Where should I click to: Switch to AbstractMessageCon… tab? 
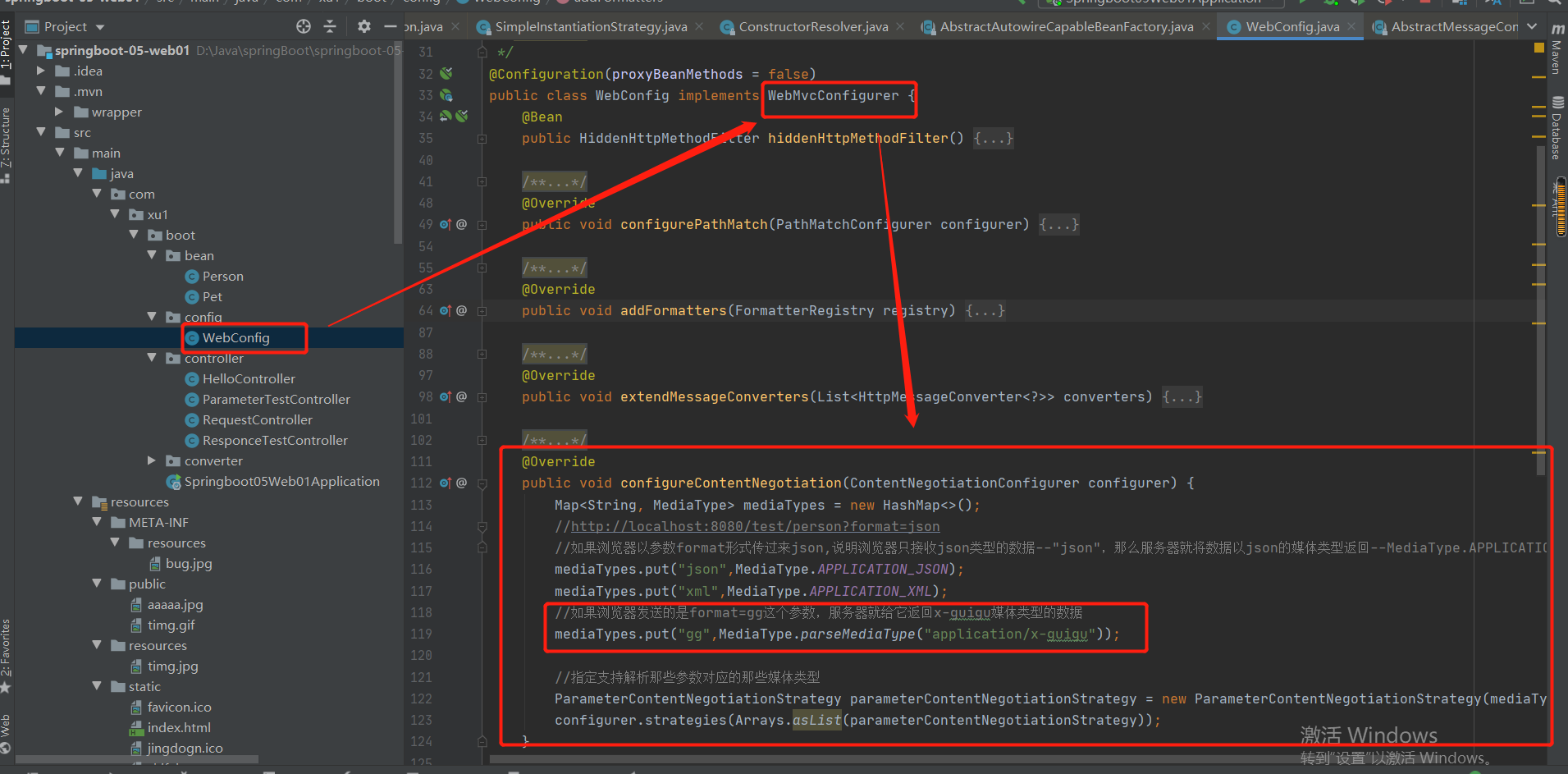pyautogui.click(x=1446, y=26)
